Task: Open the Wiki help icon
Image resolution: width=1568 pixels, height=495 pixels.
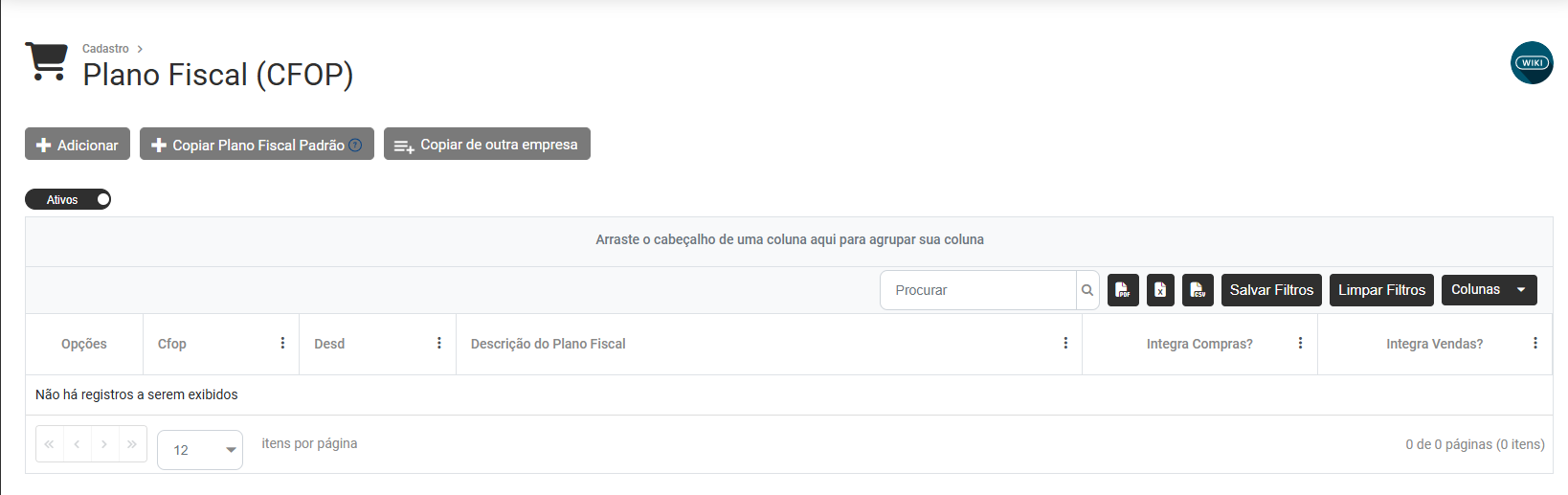Action: [x=1532, y=63]
